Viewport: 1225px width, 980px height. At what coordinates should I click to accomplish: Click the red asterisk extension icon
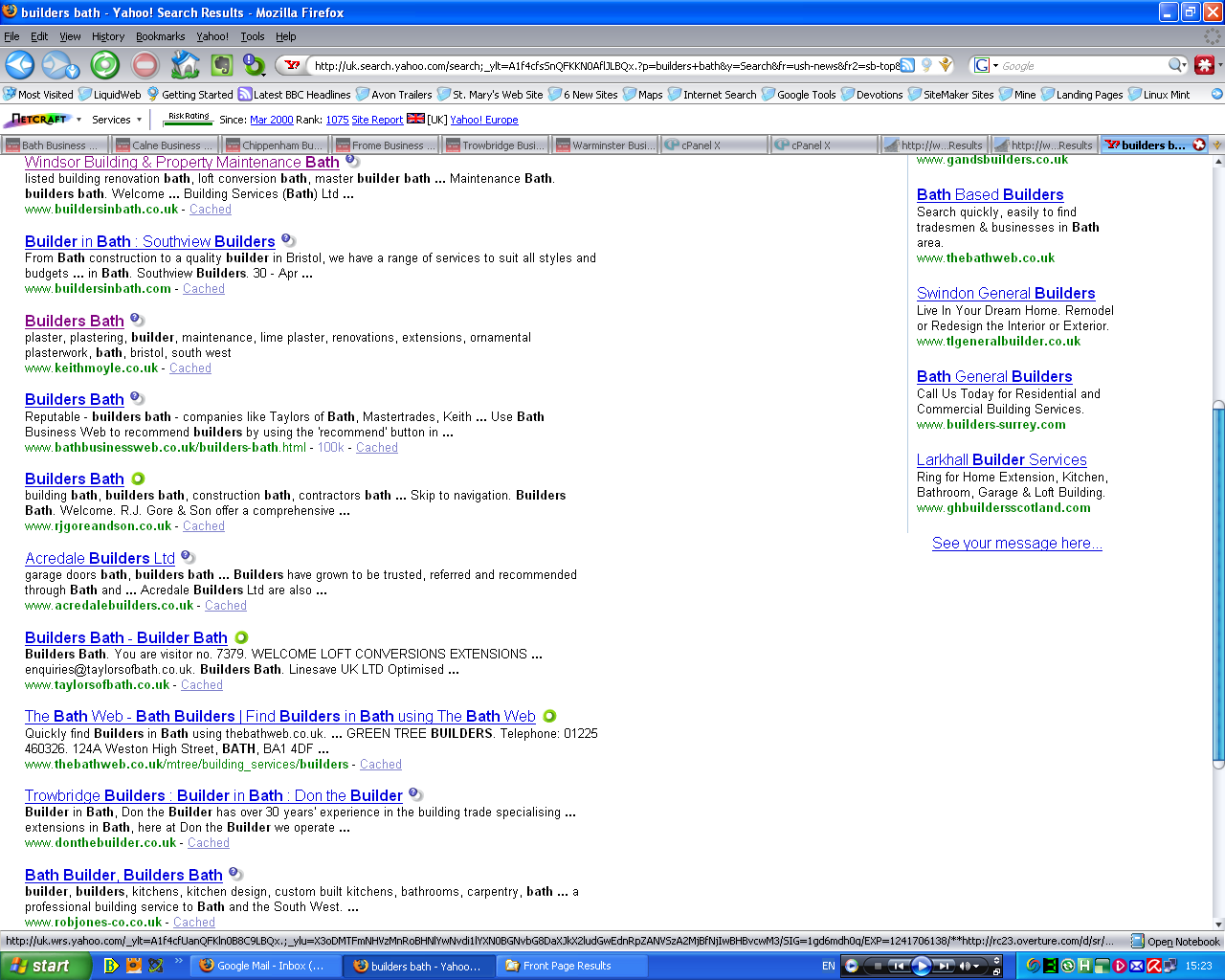[x=1204, y=65]
